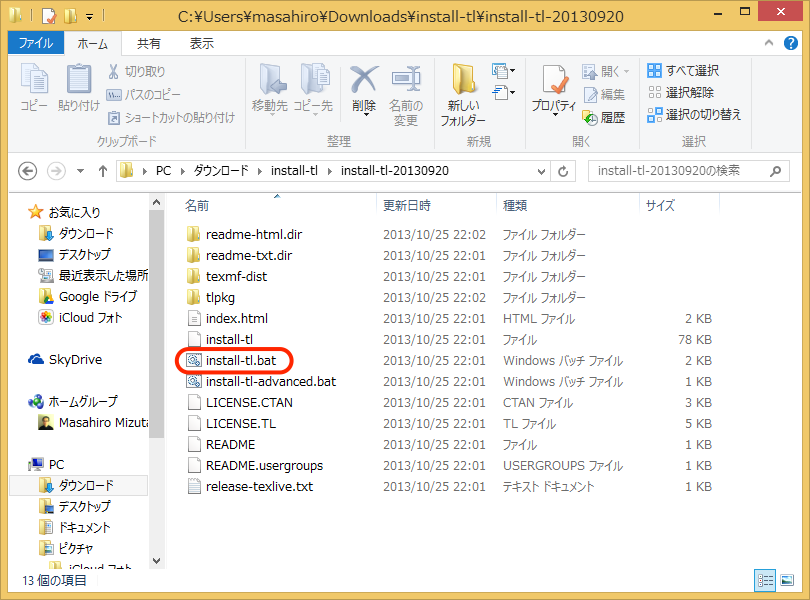
Task: Open the Move to (移動先) dropdown
Action: pyautogui.click(x=270, y=94)
